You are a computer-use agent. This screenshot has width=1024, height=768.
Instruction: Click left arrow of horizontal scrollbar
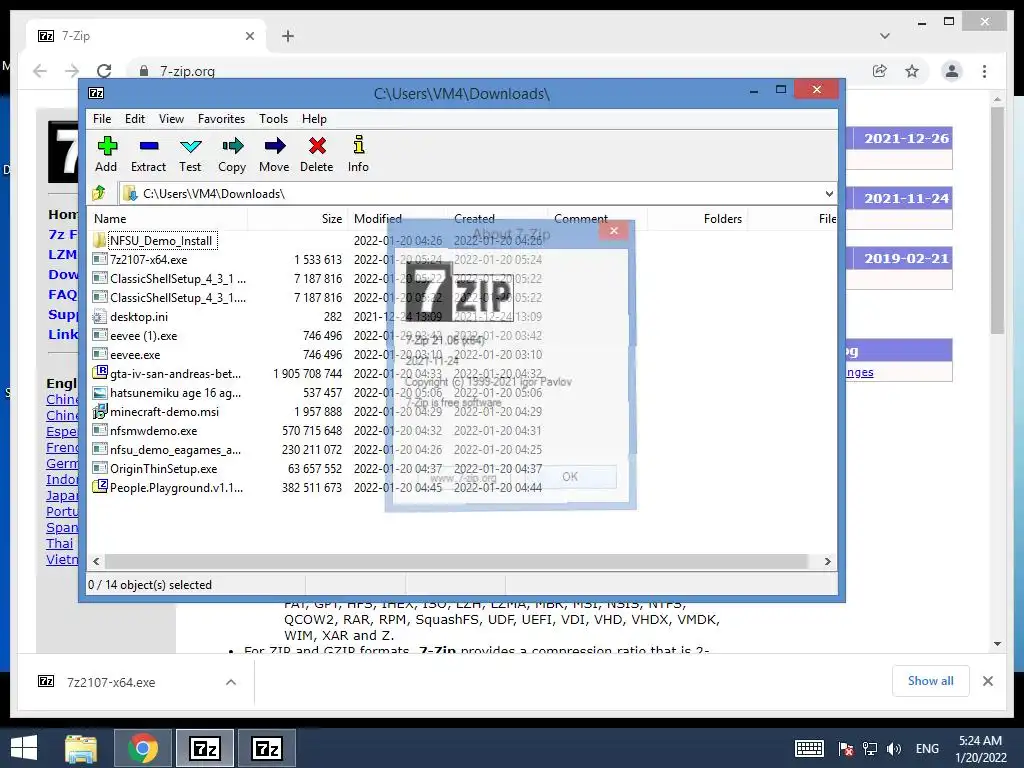pos(97,561)
